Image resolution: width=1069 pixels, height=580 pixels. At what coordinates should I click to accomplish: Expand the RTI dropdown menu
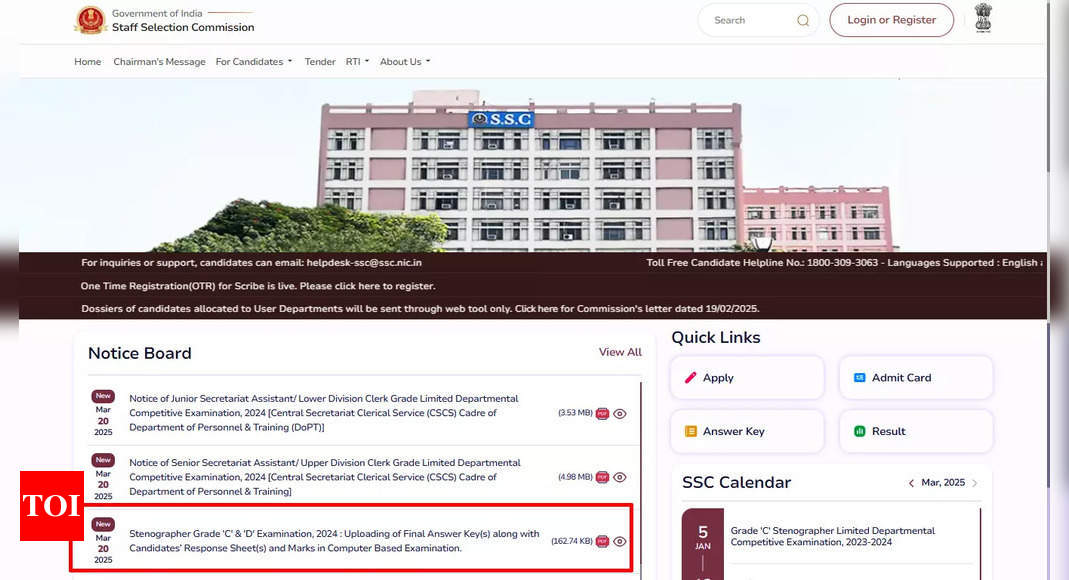click(357, 61)
